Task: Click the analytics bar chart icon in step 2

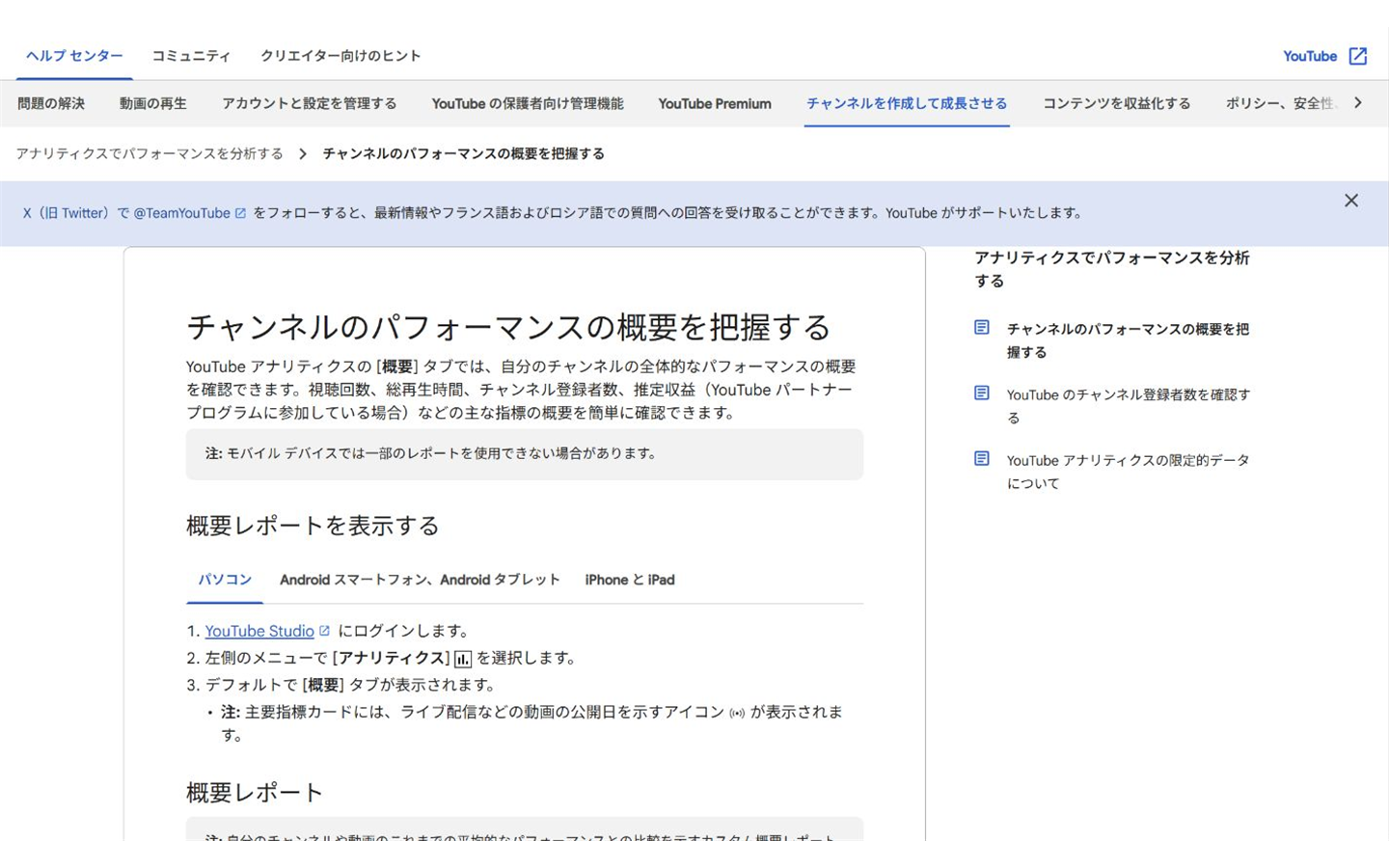Action: [463, 659]
